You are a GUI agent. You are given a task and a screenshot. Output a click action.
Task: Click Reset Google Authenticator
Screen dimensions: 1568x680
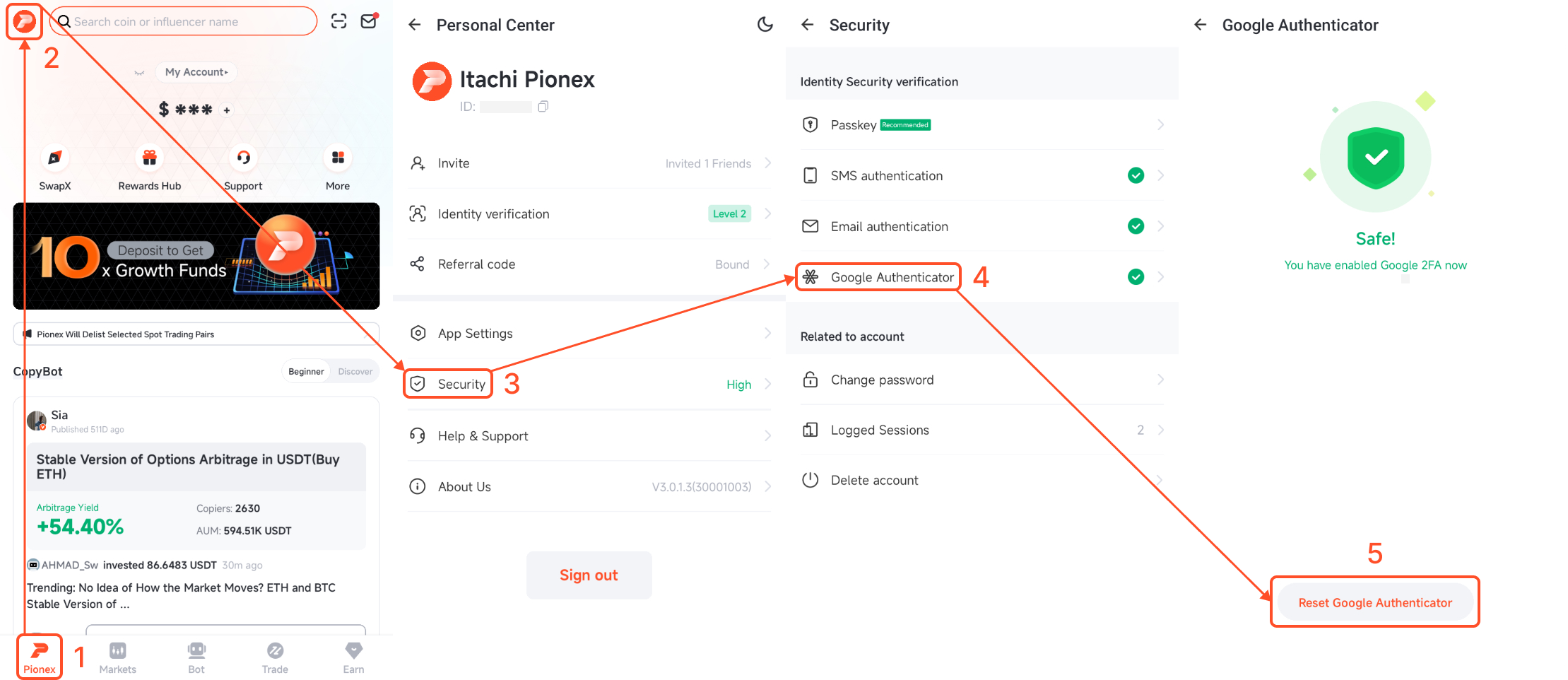pyautogui.click(x=1374, y=602)
